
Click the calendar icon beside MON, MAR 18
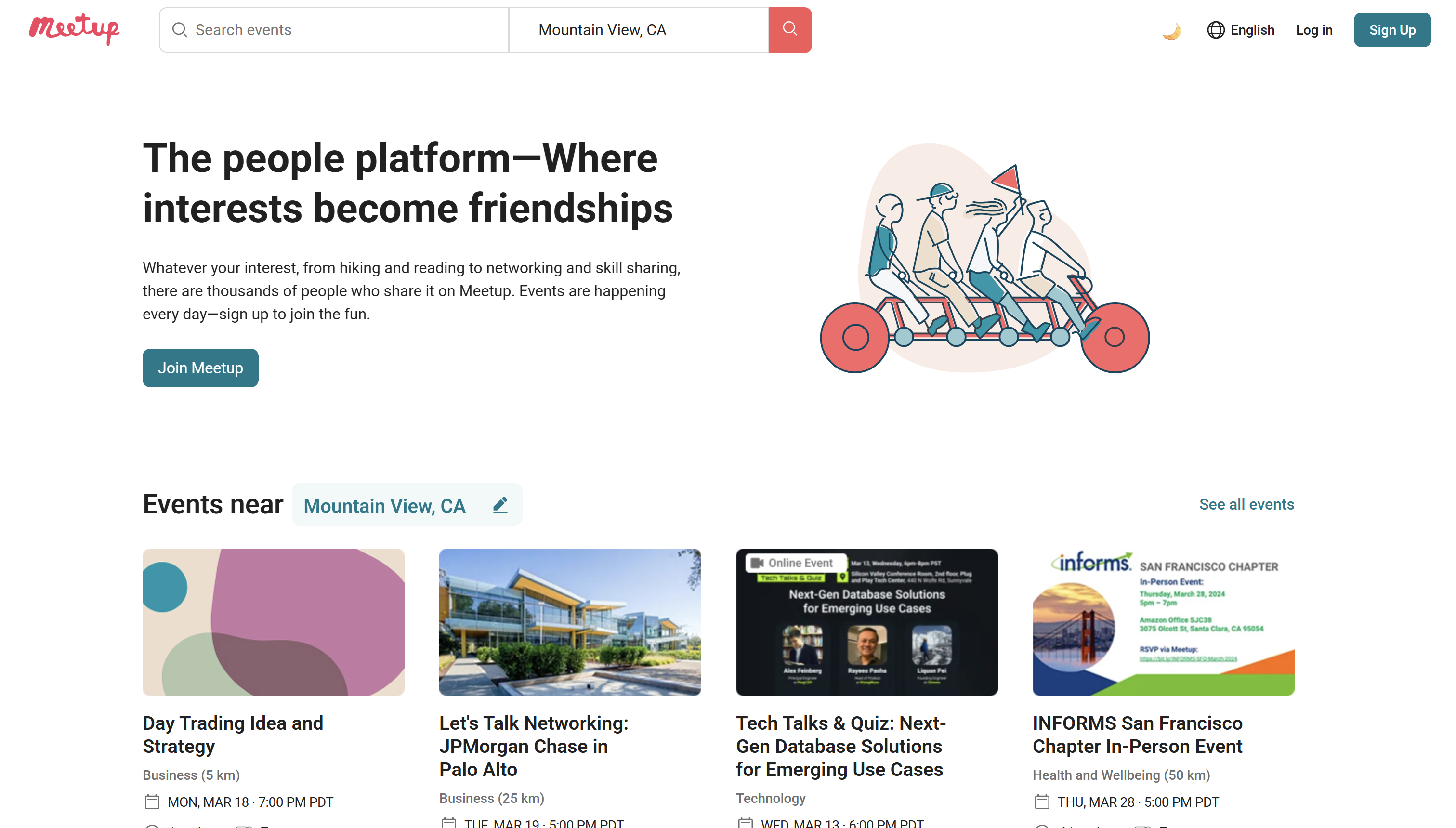152,802
